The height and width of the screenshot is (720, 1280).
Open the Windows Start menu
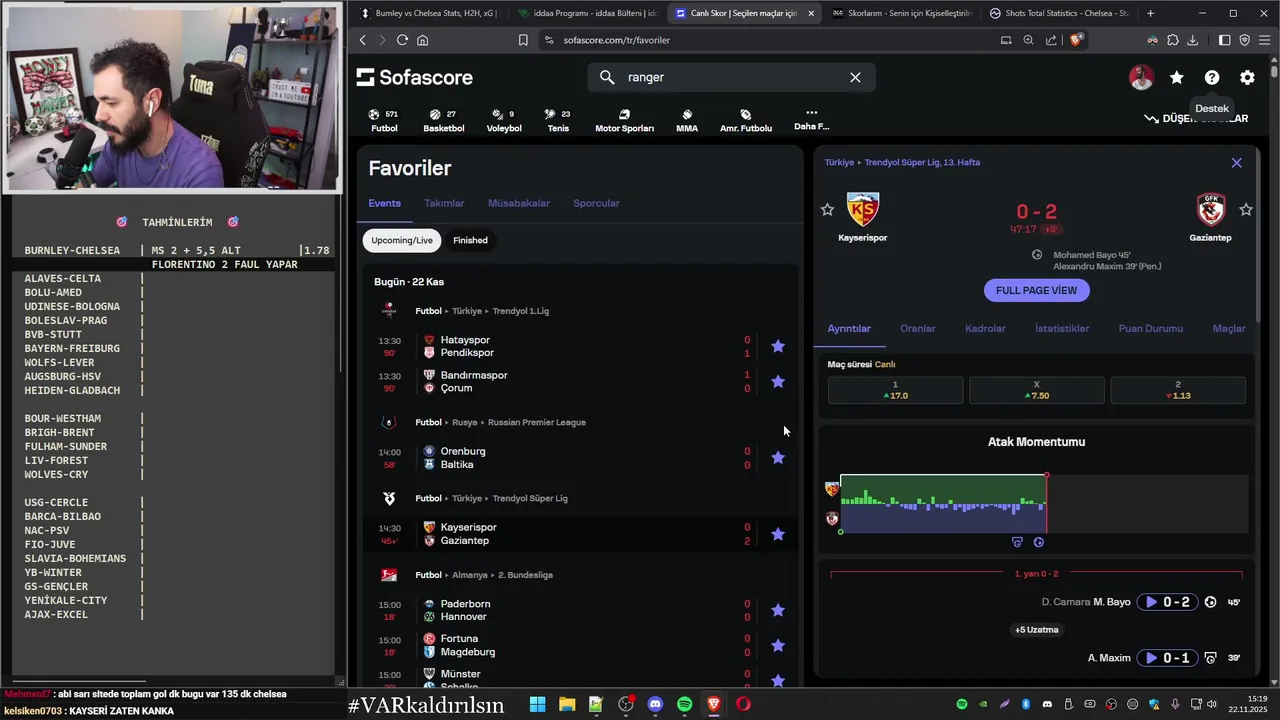click(x=537, y=704)
